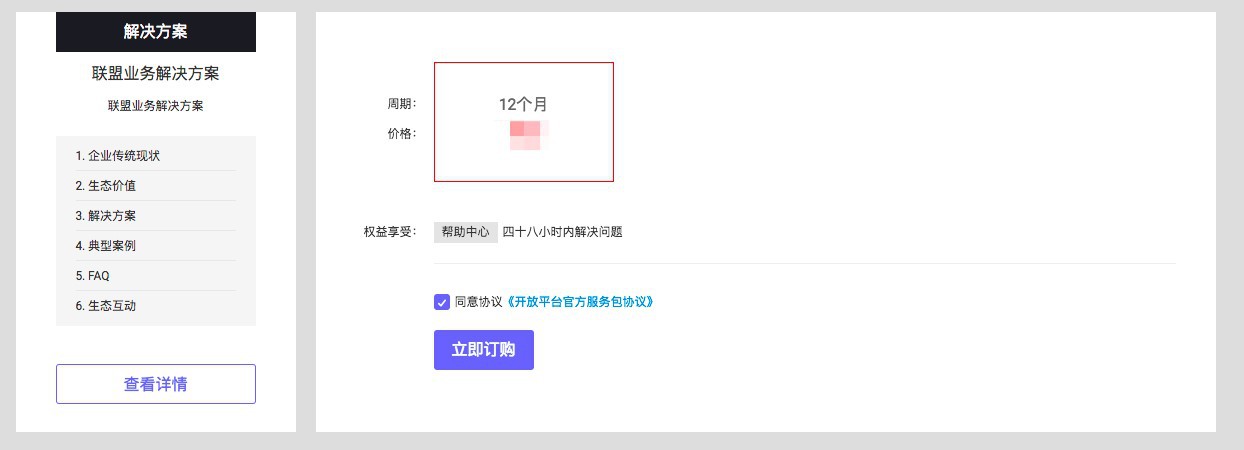Open the 5. FAQ entry
The image size is (1244, 450).
coord(93,276)
